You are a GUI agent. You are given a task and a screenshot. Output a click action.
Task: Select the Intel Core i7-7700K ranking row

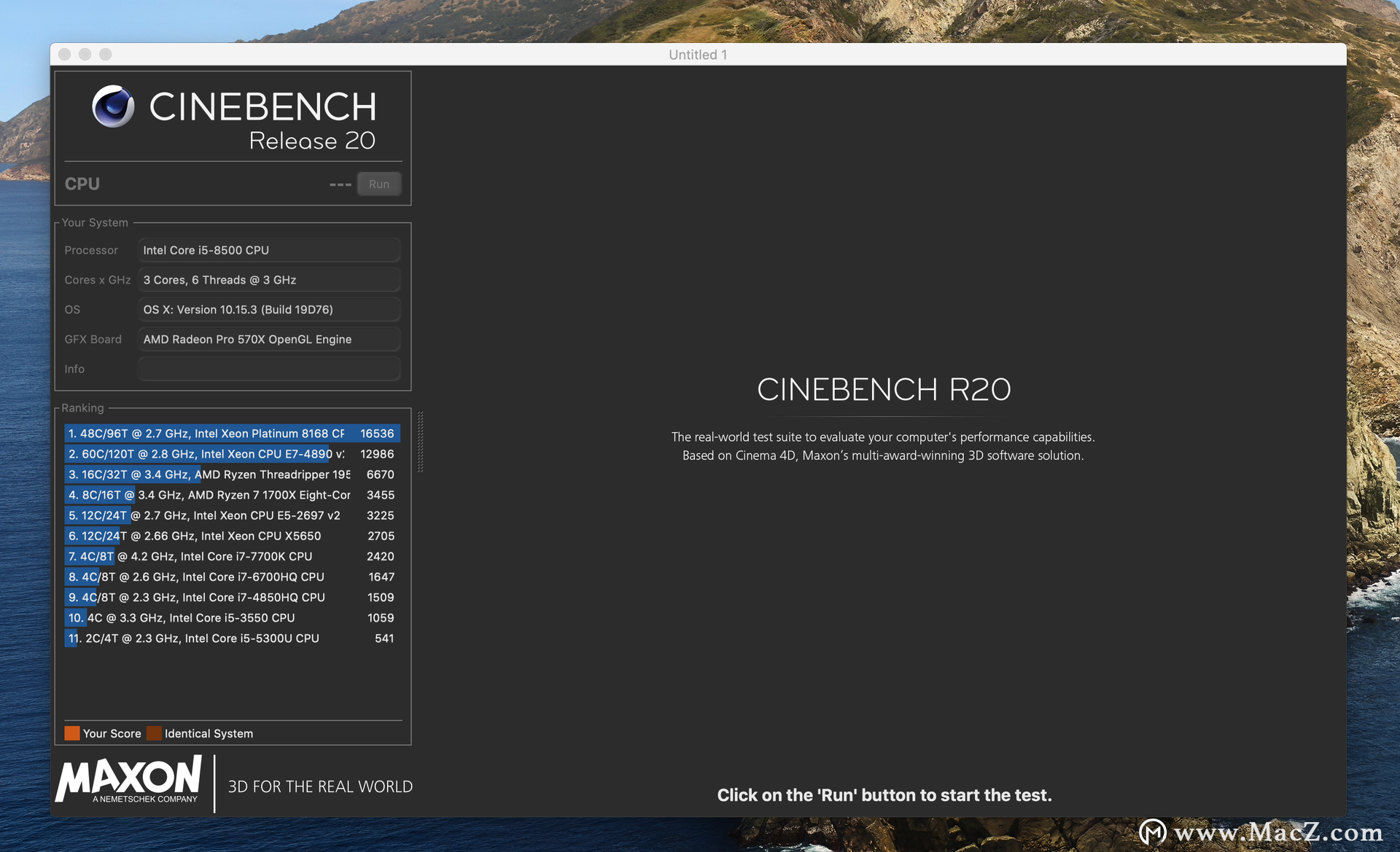point(232,556)
